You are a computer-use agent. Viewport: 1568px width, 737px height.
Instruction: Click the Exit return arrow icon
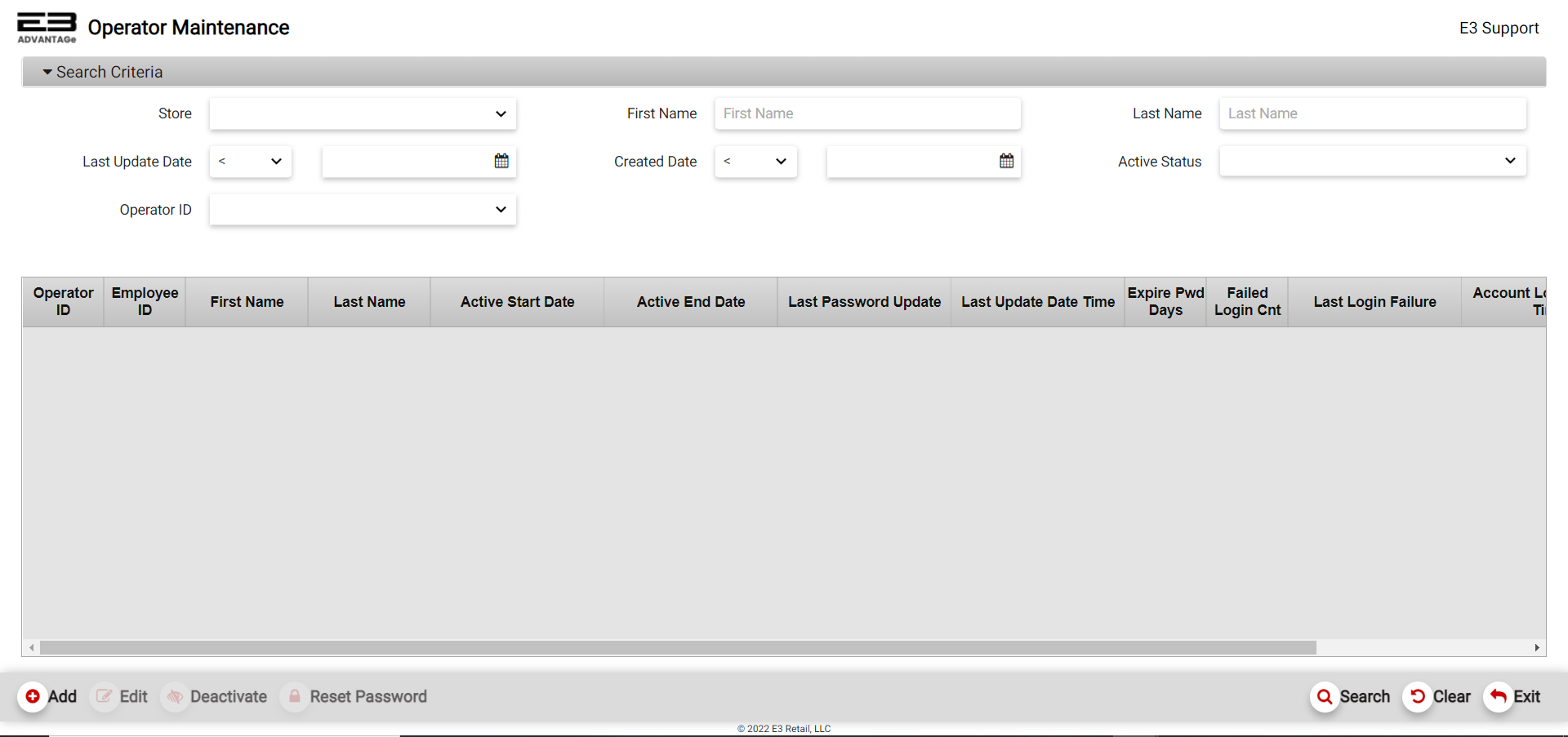[x=1498, y=696]
